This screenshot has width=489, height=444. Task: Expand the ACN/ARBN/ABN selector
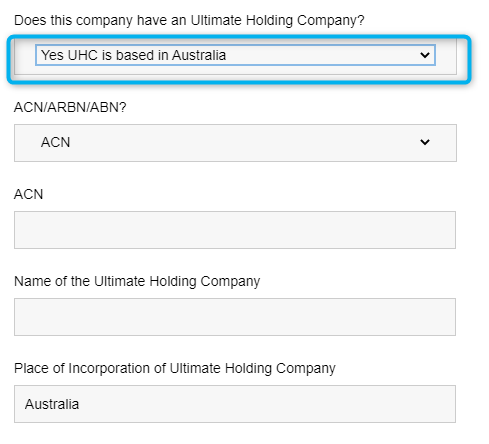(235, 143)
